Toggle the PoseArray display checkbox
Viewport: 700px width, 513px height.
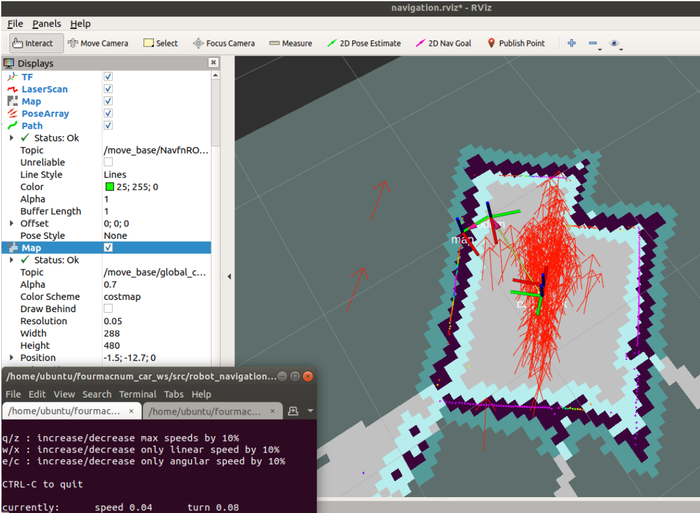[x=108, y=113]
